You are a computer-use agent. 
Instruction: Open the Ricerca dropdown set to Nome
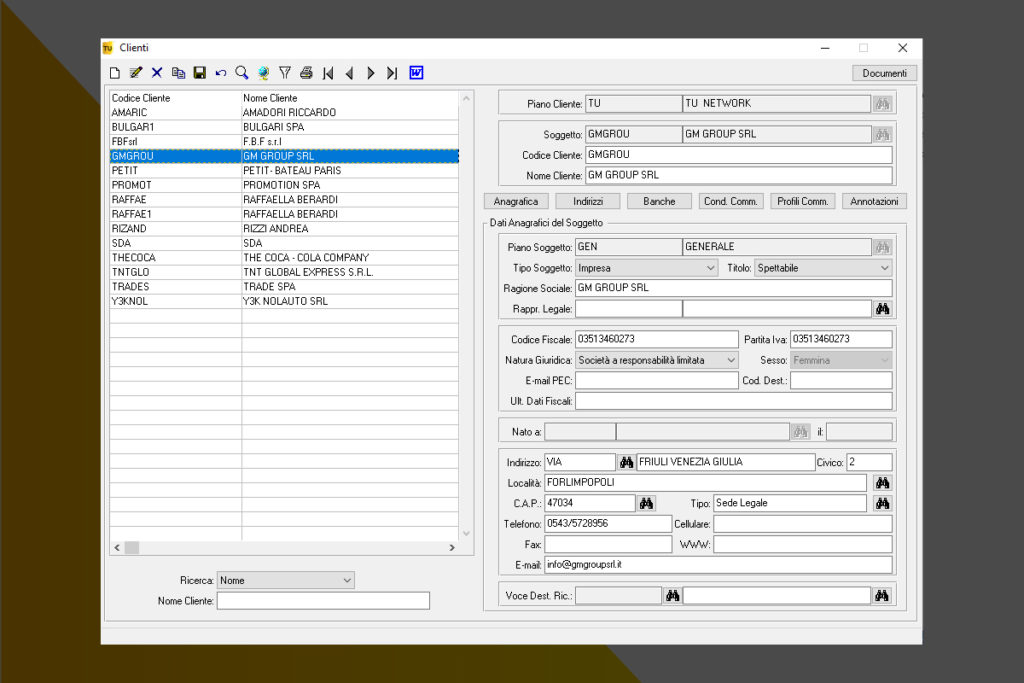(x=347, y=580)
